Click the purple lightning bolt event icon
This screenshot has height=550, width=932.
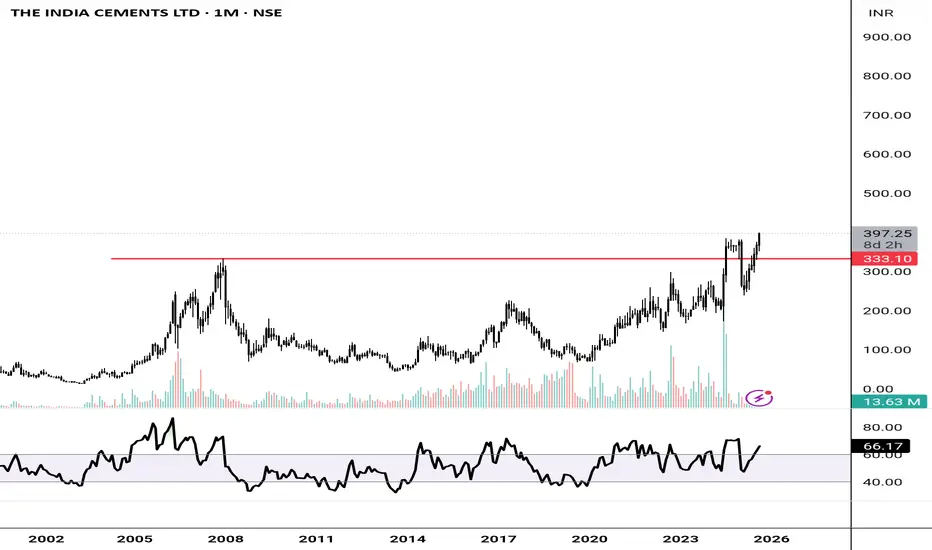pos(759,398)
